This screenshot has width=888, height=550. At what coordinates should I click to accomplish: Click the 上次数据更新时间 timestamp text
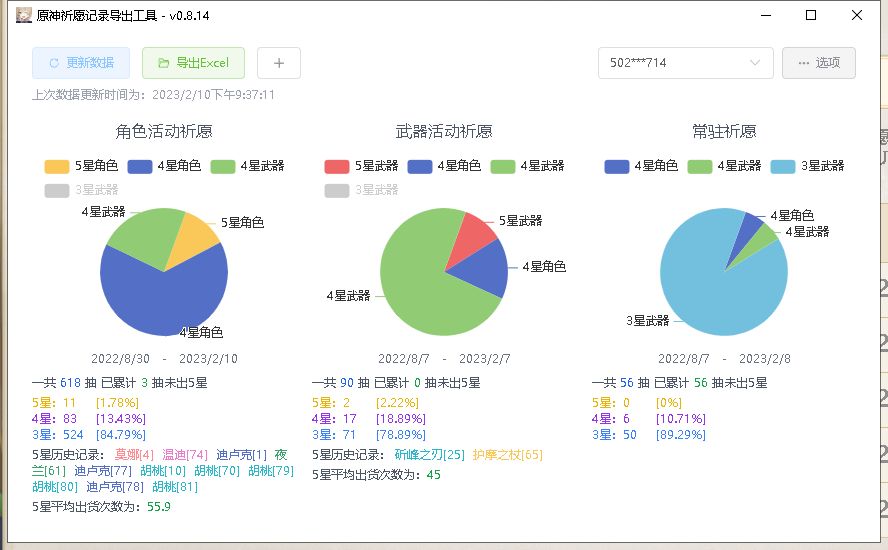(153, 95)
